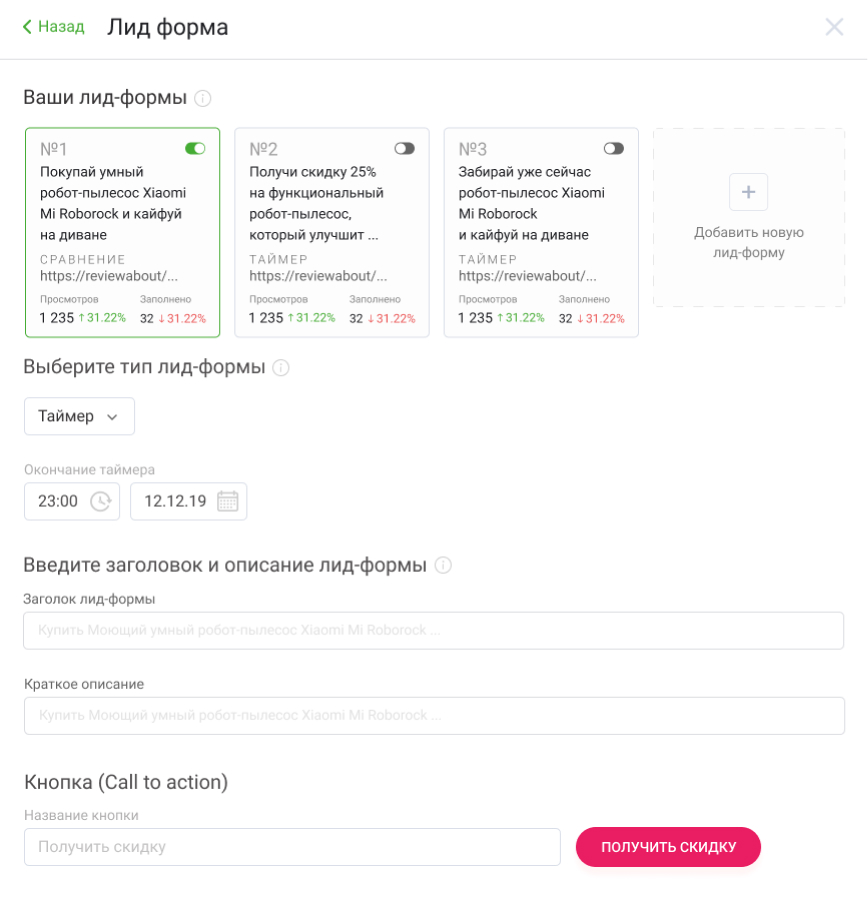Turn on the toggle for lead form №3
Image resolution: width=868 pixels, height=900 pixels.
pyautogui.click(x=613, y=148)
